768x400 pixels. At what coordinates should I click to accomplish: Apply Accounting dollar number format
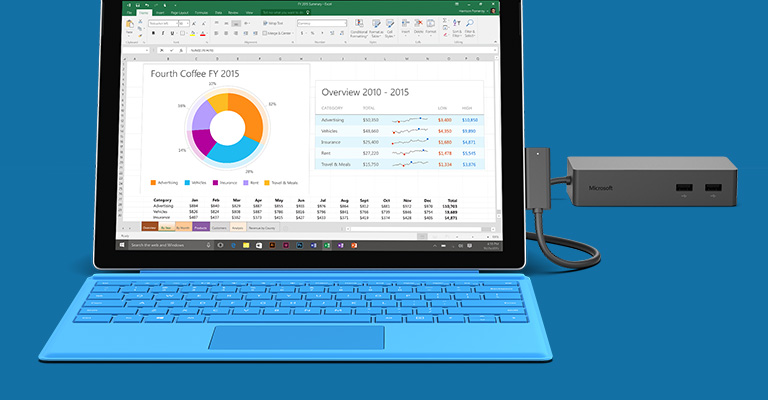tap(302, 33)
